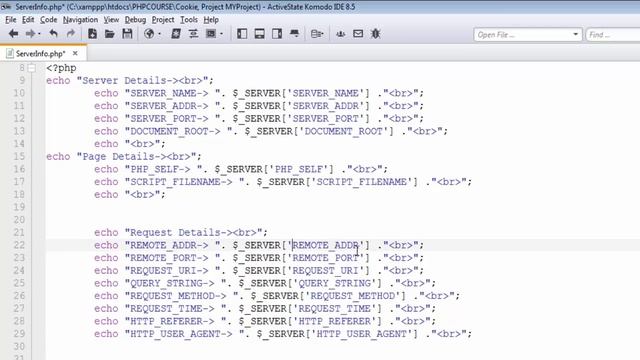
Task: Click the macro recording toolbar icon
Action: click(x=211, y=34)
